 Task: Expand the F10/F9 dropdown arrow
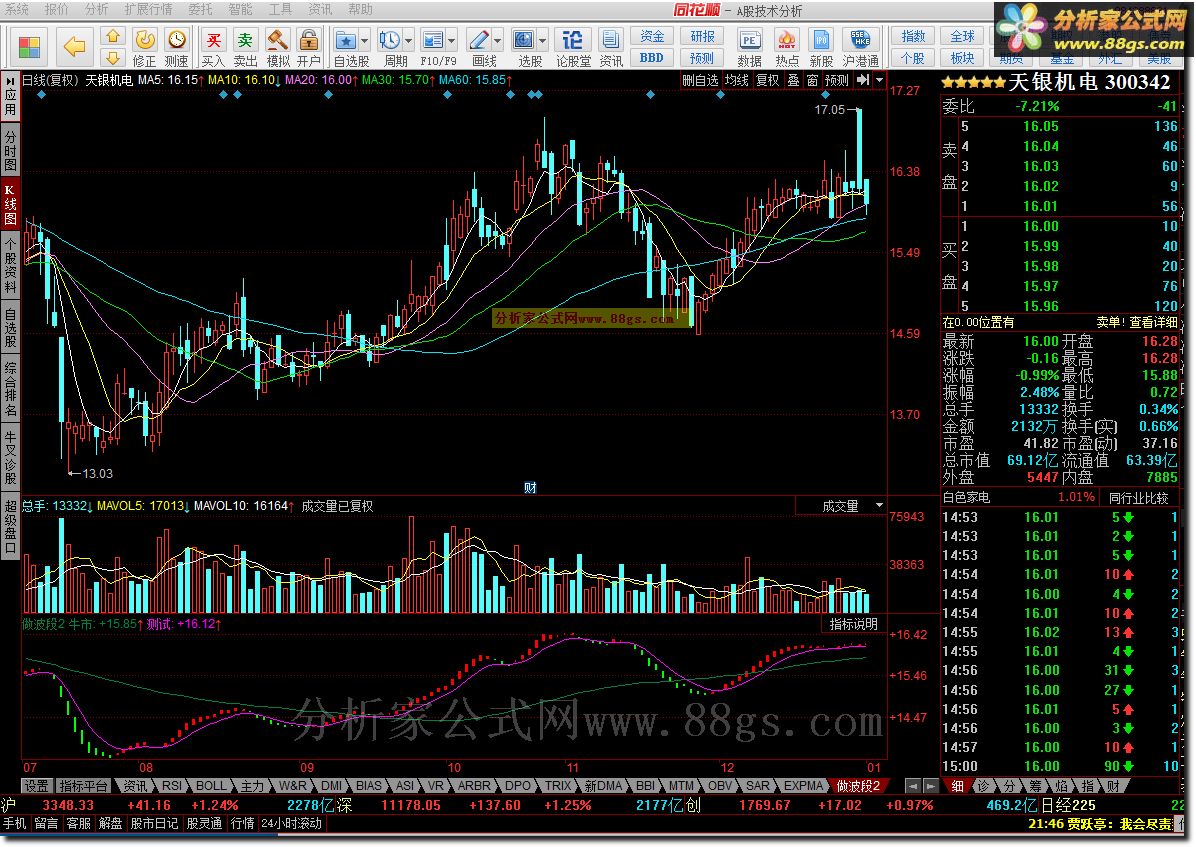pyautogui.click(x=452, y=40)
